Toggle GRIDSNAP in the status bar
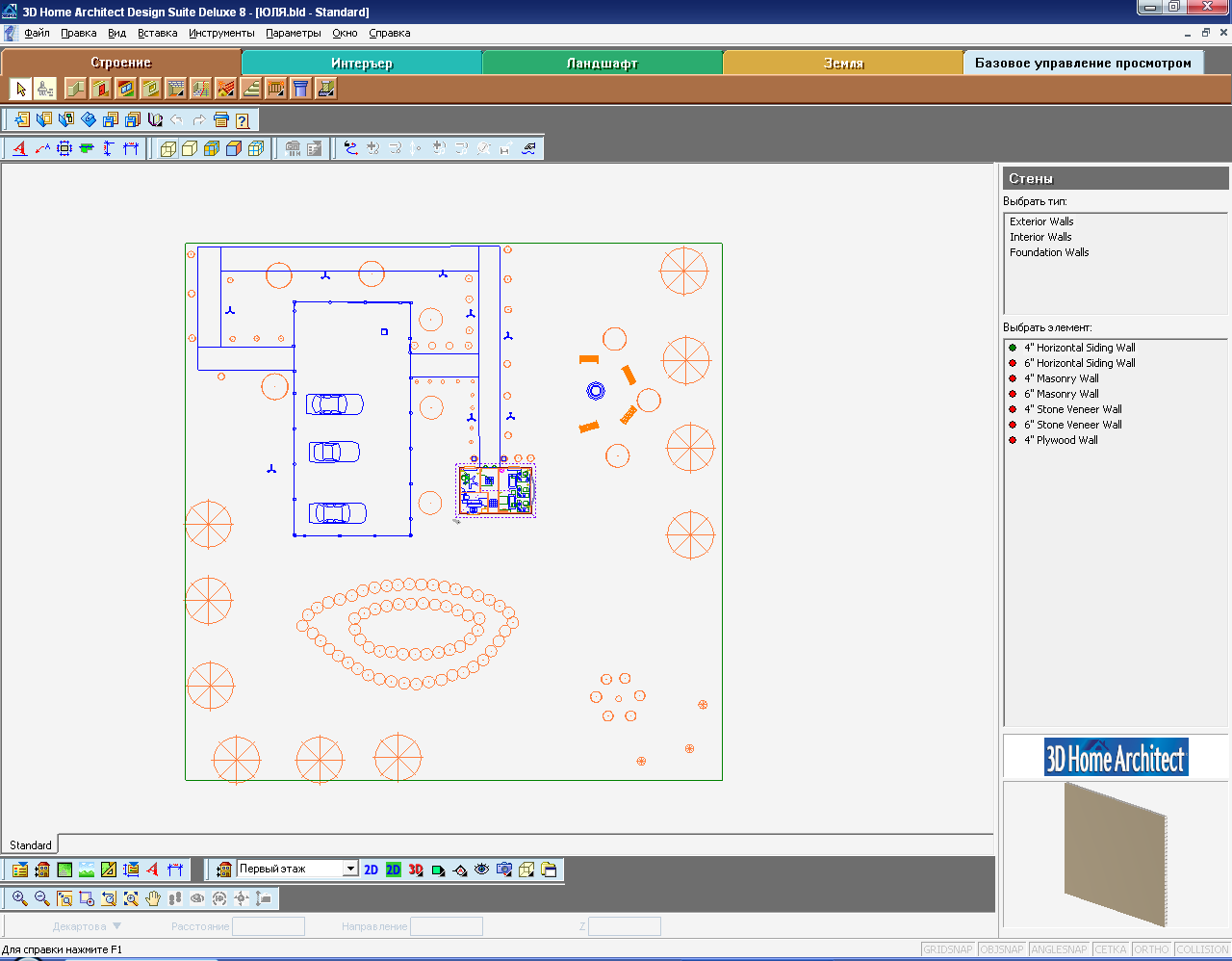Viewport: 1232px width, 961px height. point(948,949)
